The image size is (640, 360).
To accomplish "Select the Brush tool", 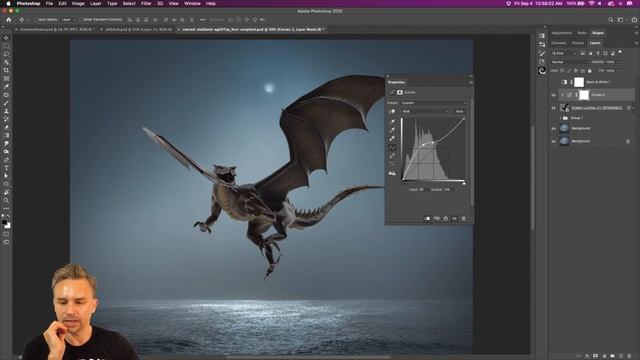I will coord(6,103).
